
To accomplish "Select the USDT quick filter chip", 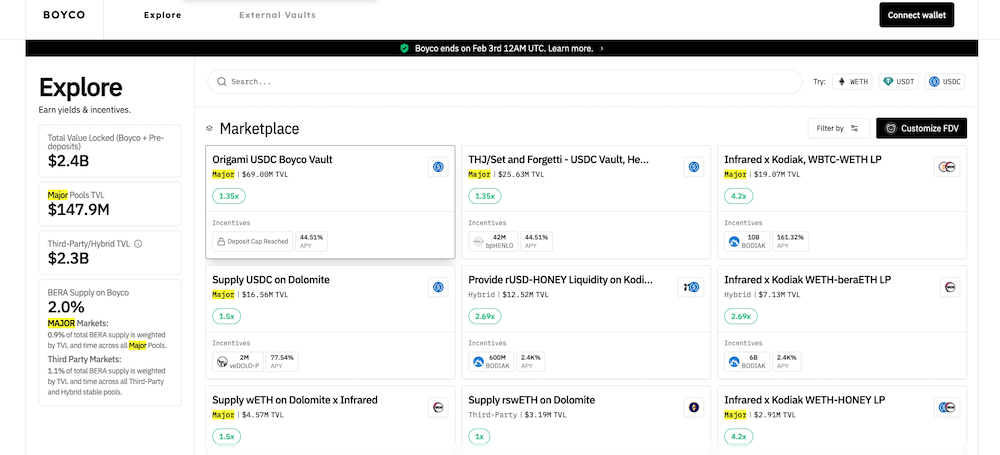I will point(898,82).
